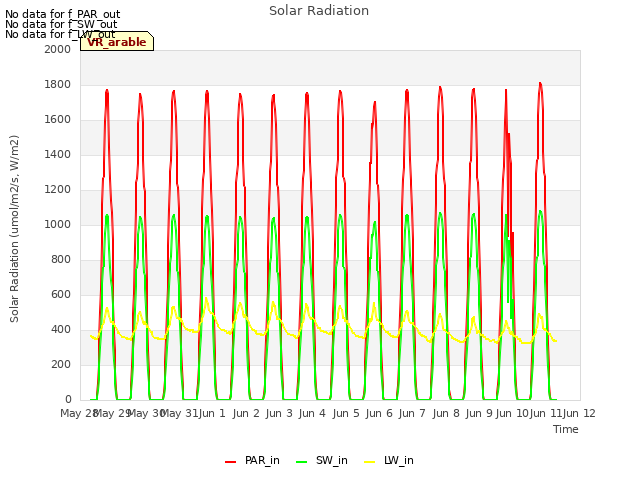Click the 600 y-axis tick label
Viewport: 640px width, 480px height.
tap(61, 294)
